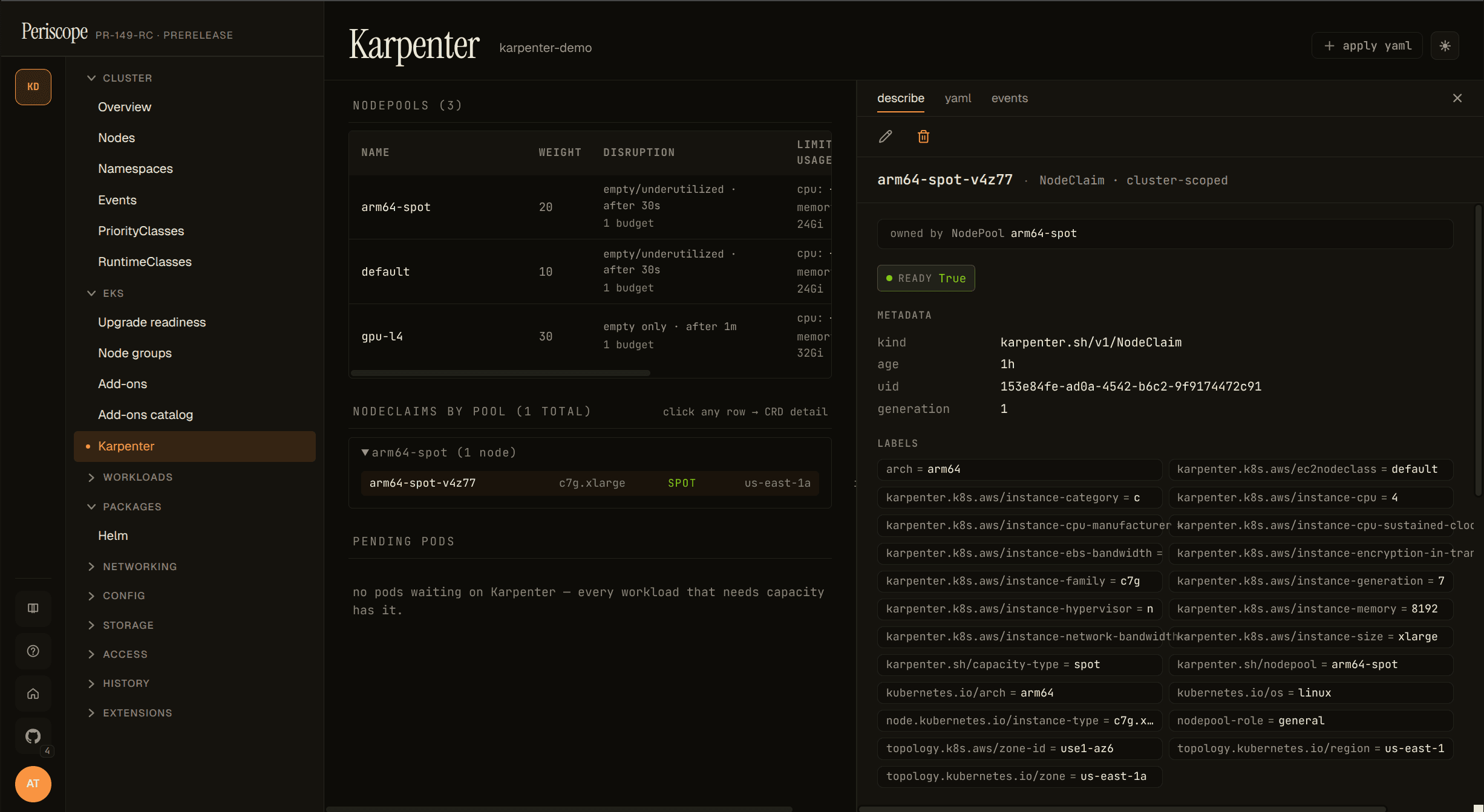Select the default nodepool row
1484x812 pixels.
pyautogui.click(x=590, y=271)
